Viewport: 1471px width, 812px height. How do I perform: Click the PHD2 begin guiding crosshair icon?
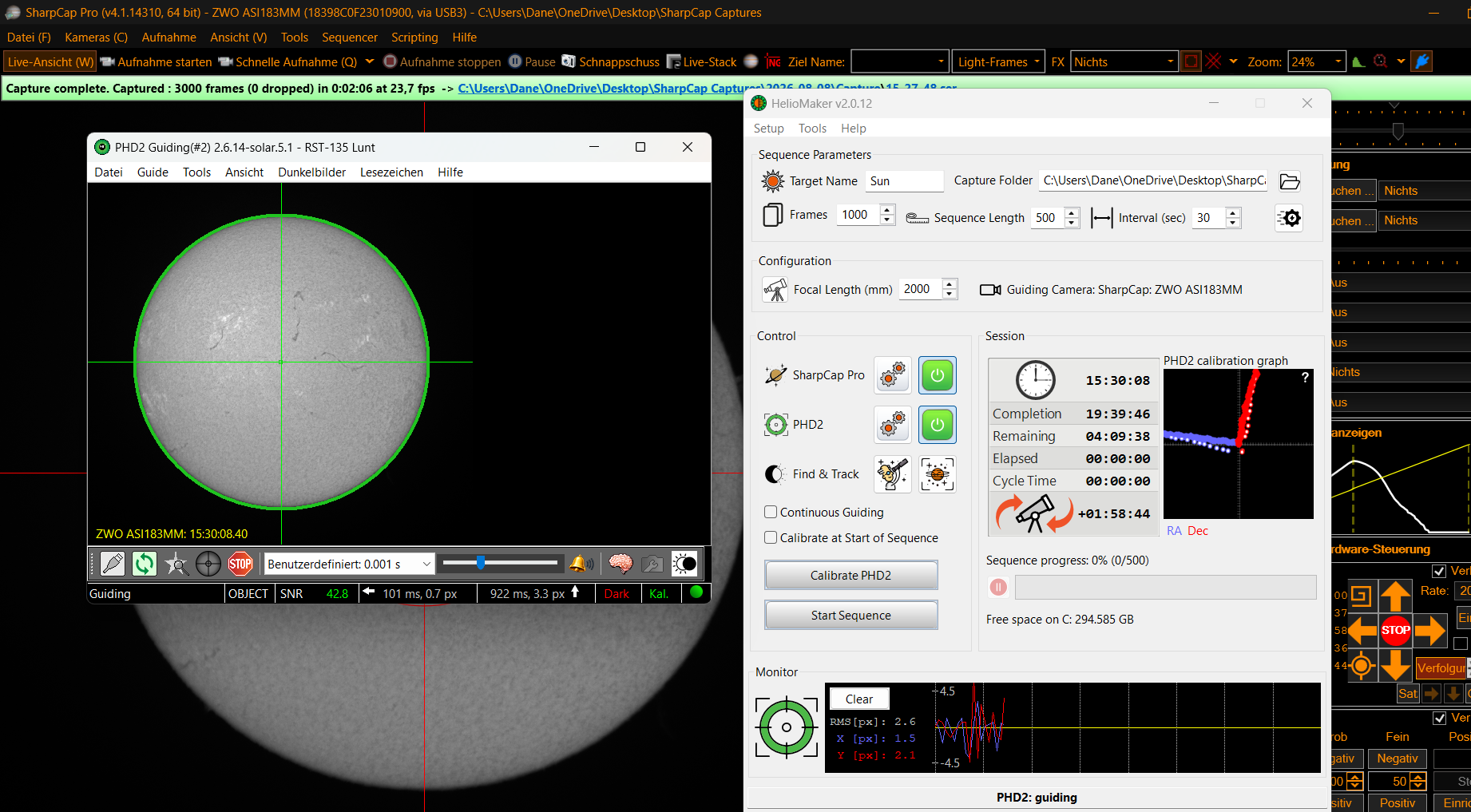click(208, 564)
